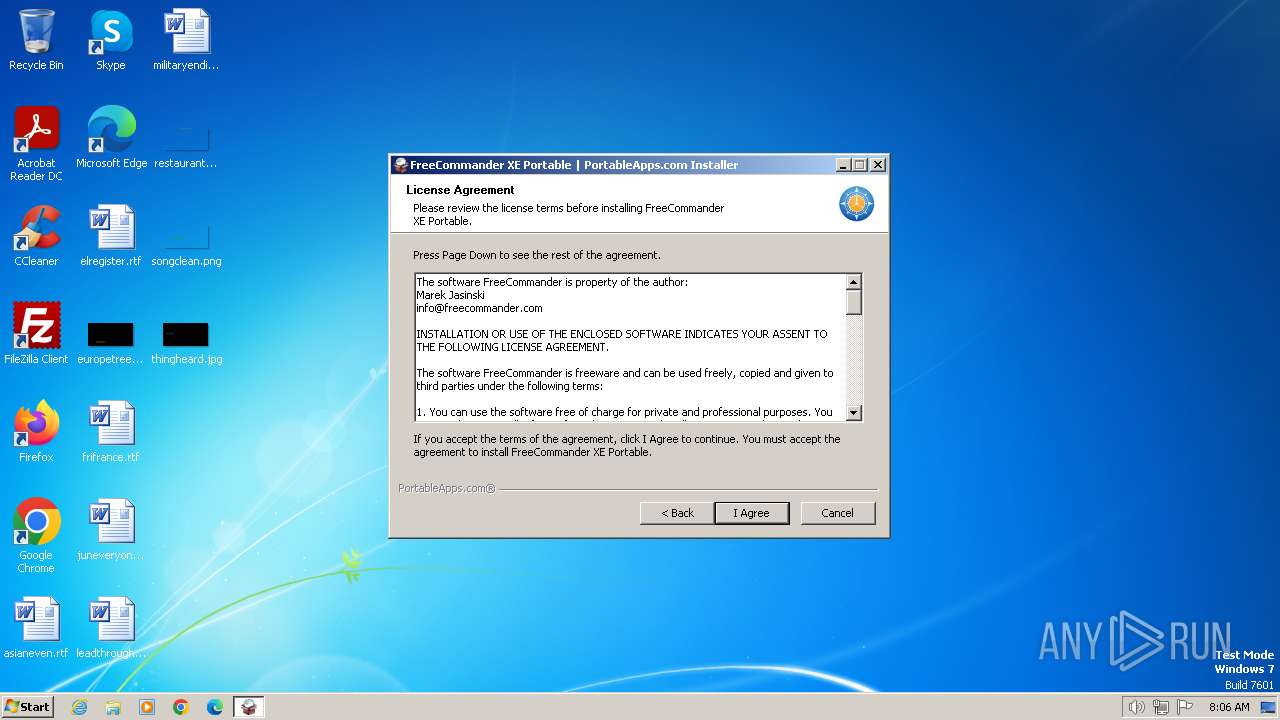Click inside the license agreement text box

coord(630,347)
